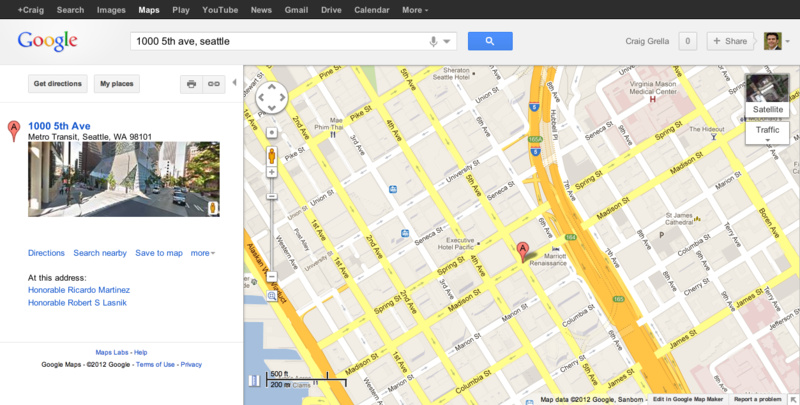This screenshot has width=800, height=405.
Task: Zoom in with the plus button
Action: click(x=272, y=172)
